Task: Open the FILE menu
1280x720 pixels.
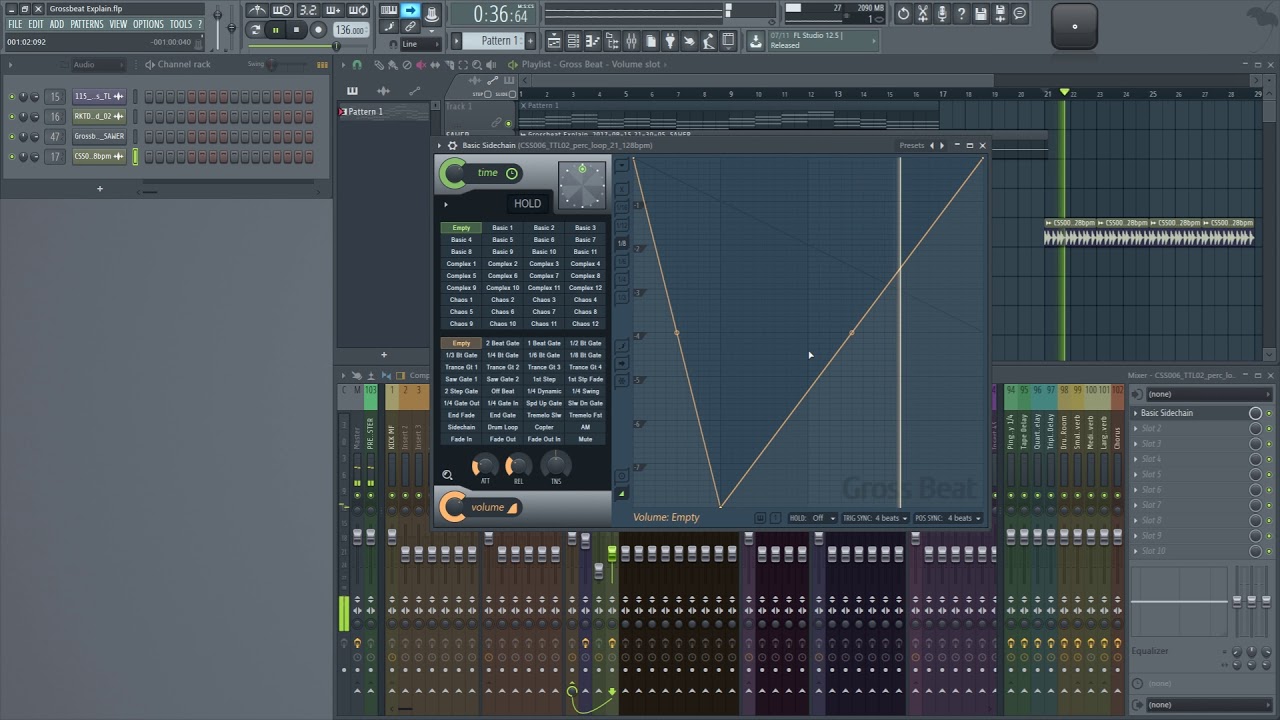Action: pos(15,24)
